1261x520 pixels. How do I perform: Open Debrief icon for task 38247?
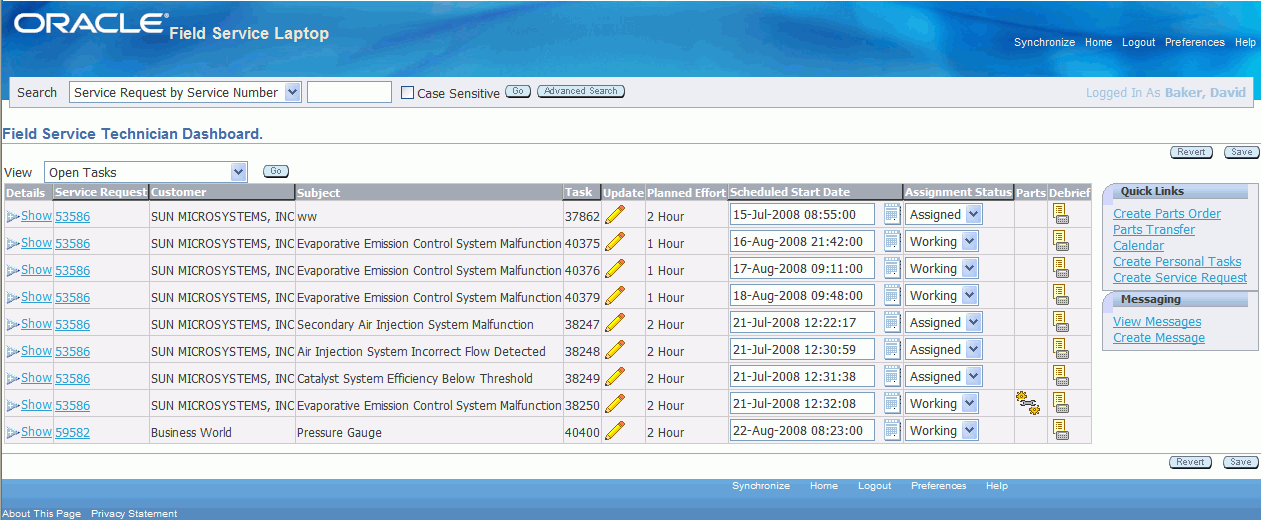[1061, 321]
